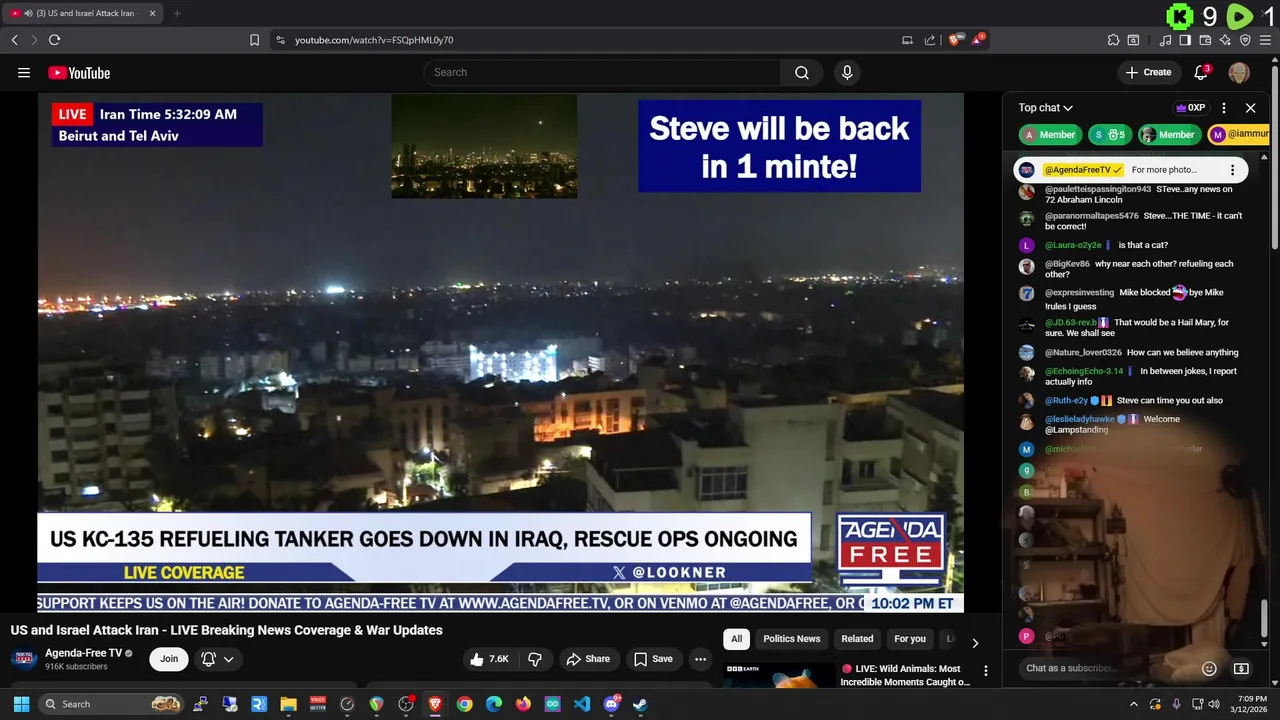Dislike the video
1280x720 pixels.
pyautogui.click(x=535, y=659)
